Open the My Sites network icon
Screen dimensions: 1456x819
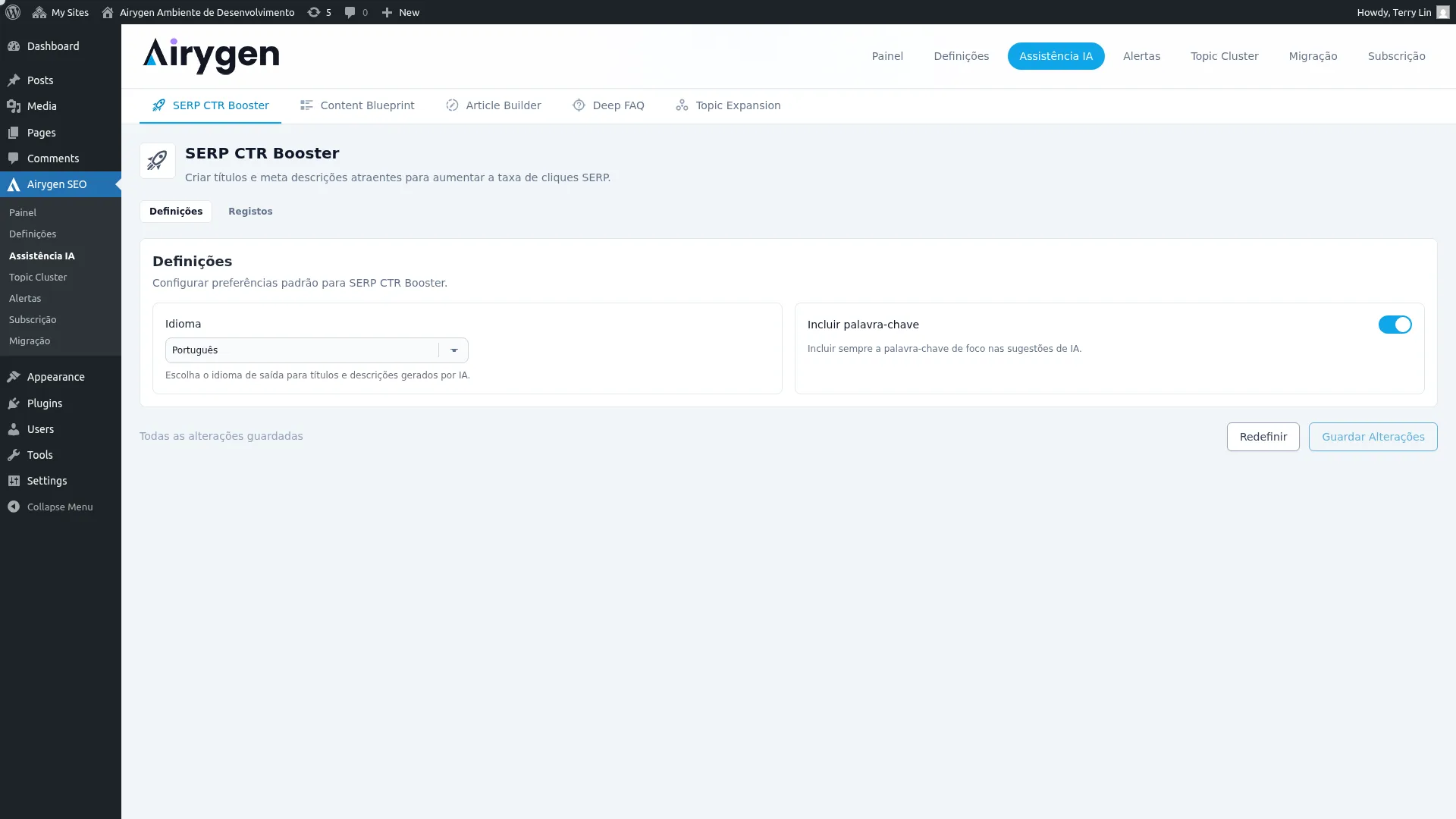pyautogui.click(x=39, y=12)
